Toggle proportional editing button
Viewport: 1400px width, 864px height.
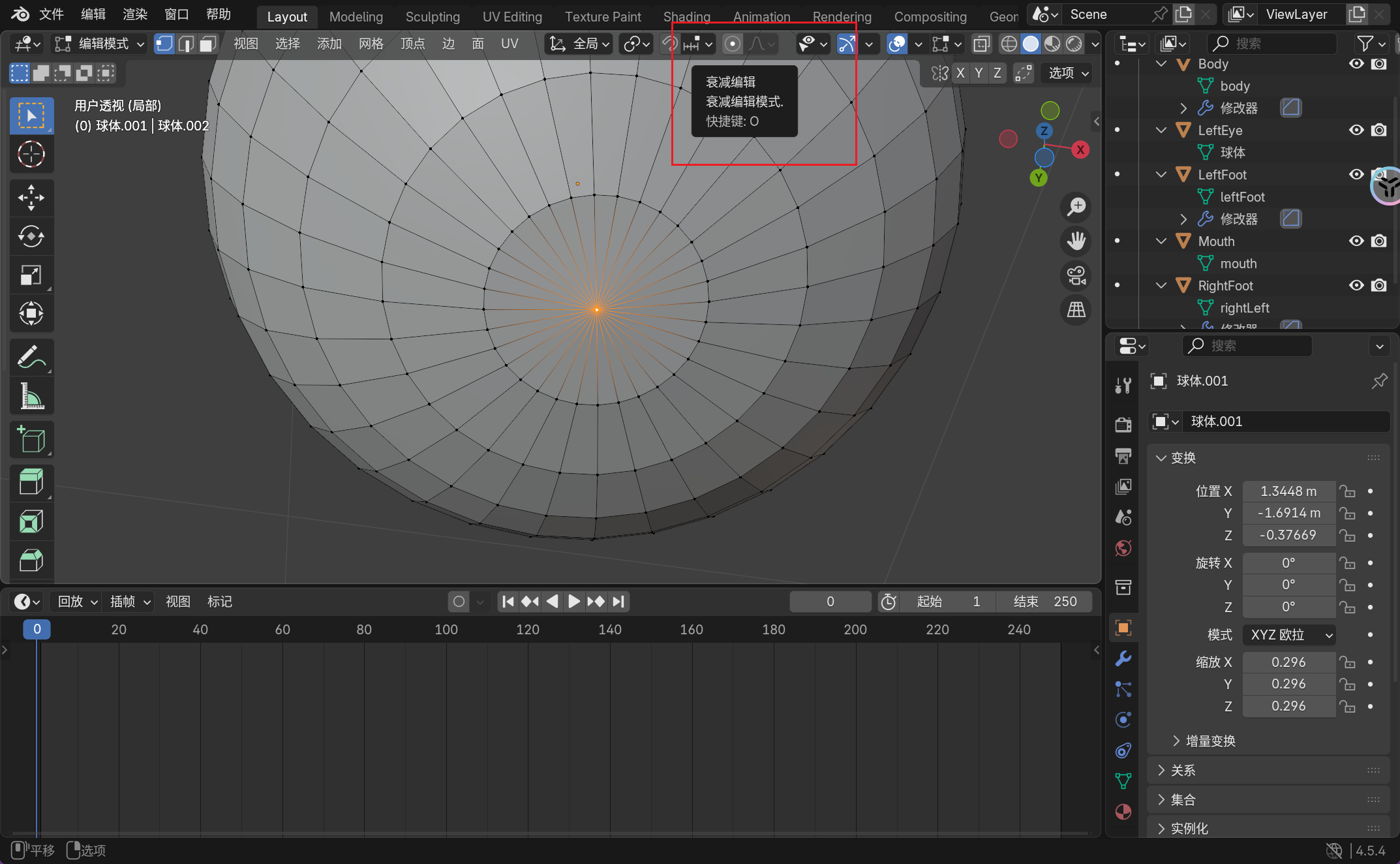pyautogui.click(x=733, y=44)
